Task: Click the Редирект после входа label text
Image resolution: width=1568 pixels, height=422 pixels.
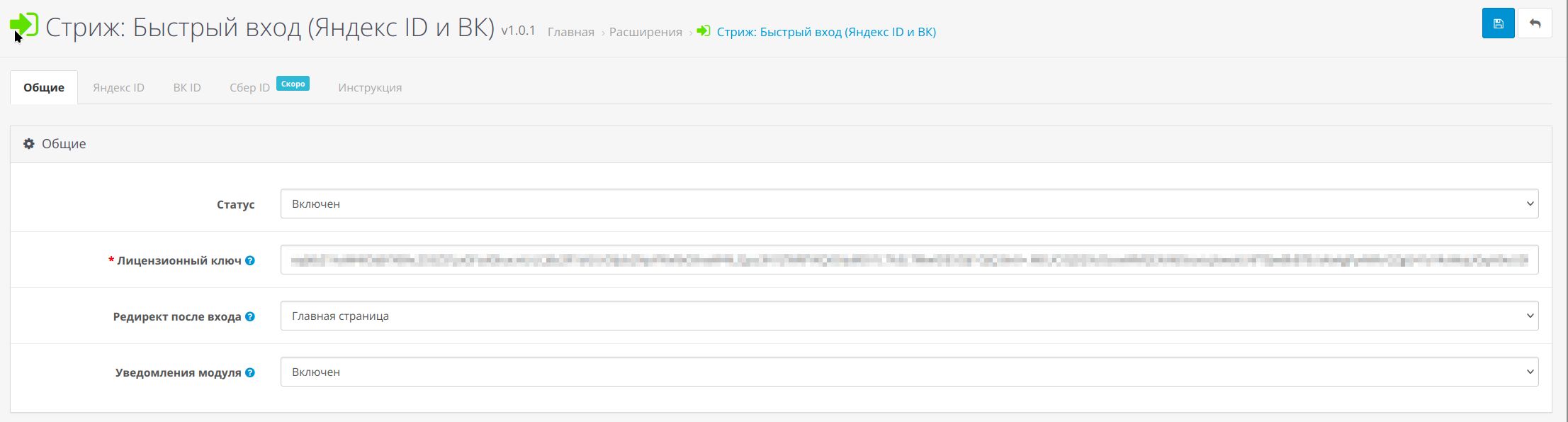Action: [177, 316]
